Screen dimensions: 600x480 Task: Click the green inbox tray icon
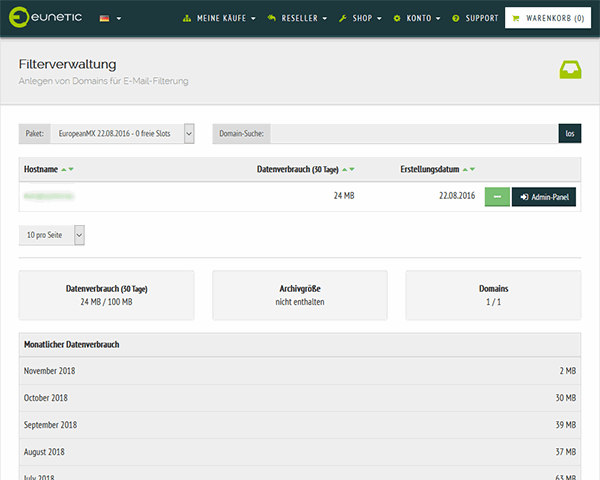(570, 70)
